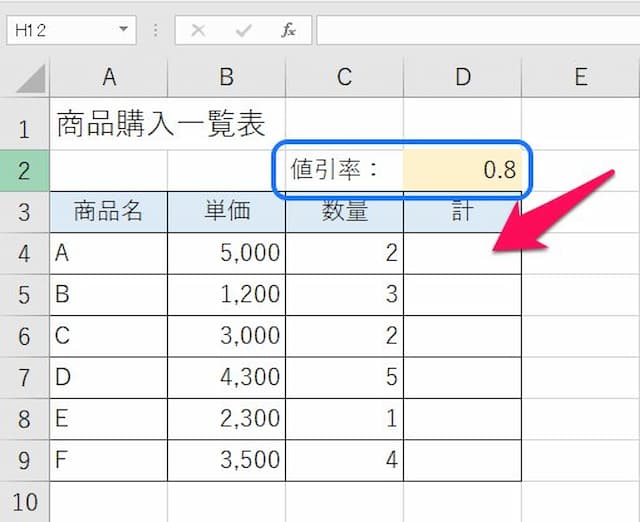This screenshot has width=640, height=522.
Task: Click the unit price cell 3,500
Action: [227, 460]
